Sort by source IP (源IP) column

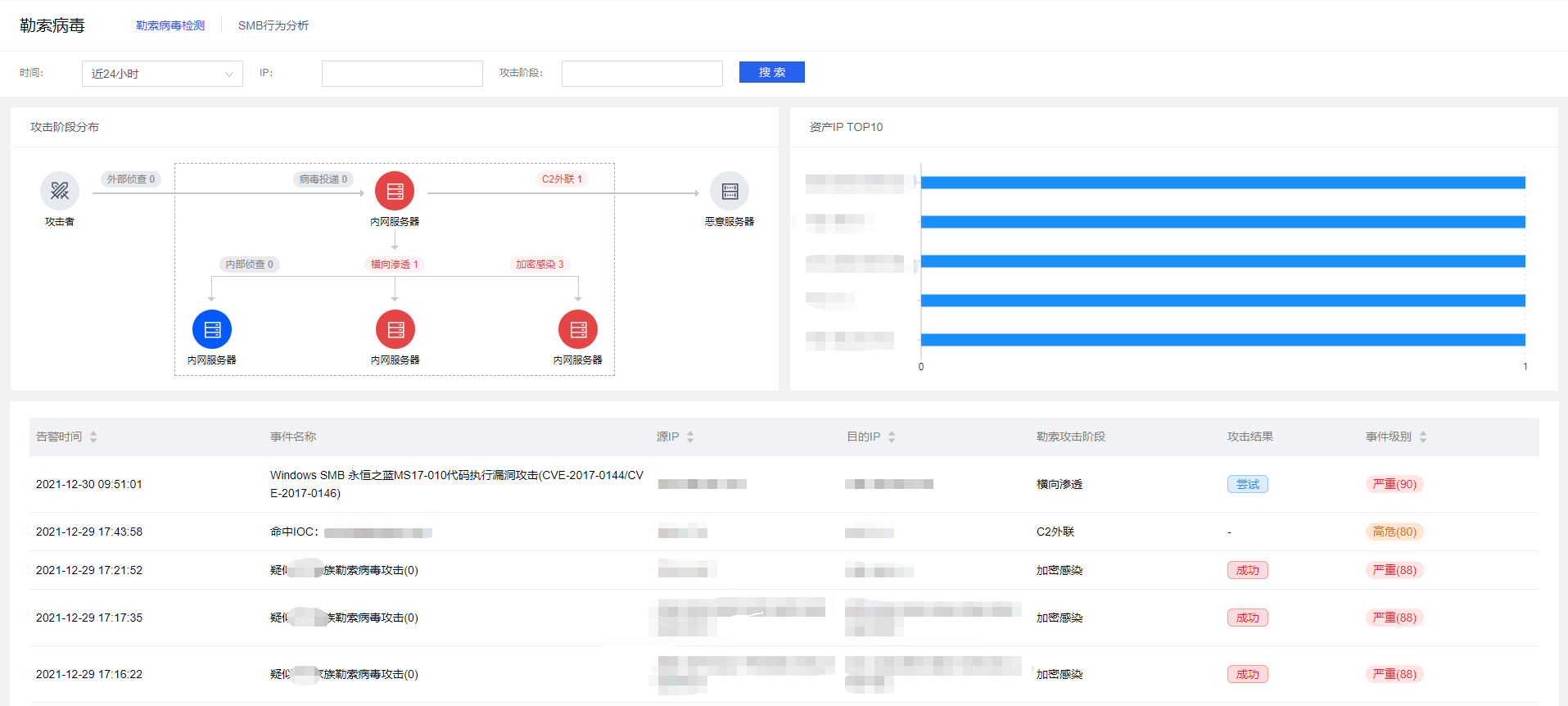tap(690, 437)
